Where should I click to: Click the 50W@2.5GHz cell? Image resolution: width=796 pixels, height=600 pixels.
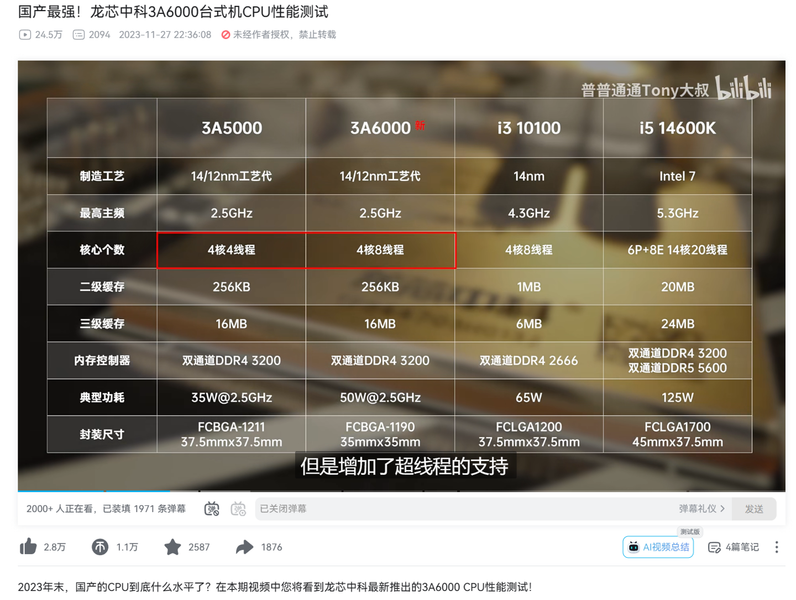click(x=380, y=397)
